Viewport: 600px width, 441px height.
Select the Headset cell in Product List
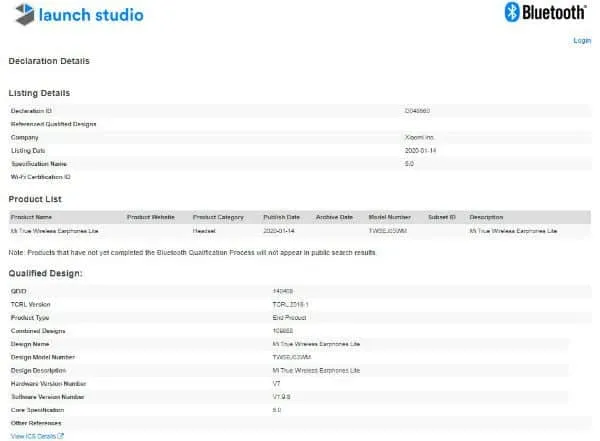click(205, 231)
